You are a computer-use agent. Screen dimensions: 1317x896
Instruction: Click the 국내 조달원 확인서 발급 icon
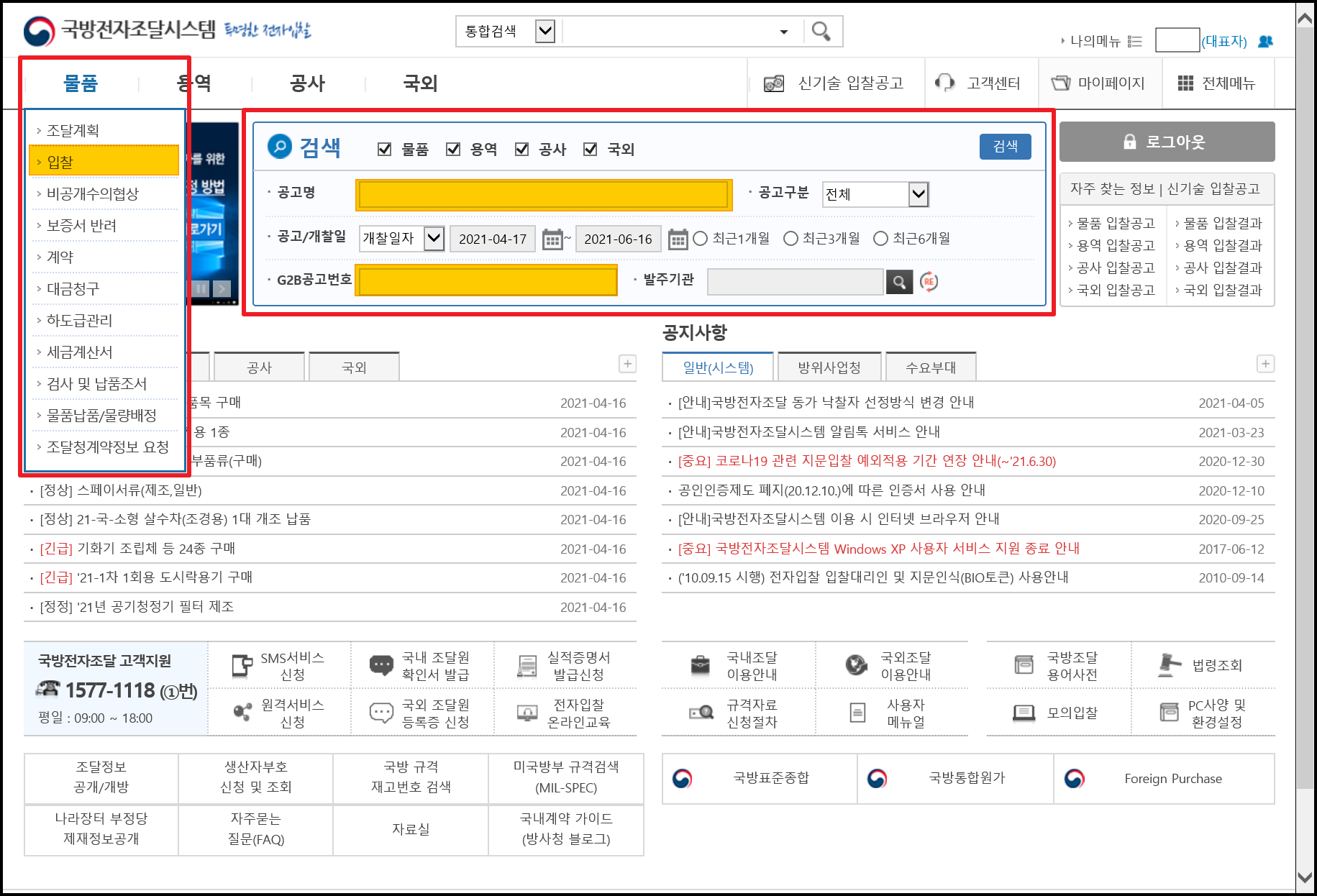(381, 666)
